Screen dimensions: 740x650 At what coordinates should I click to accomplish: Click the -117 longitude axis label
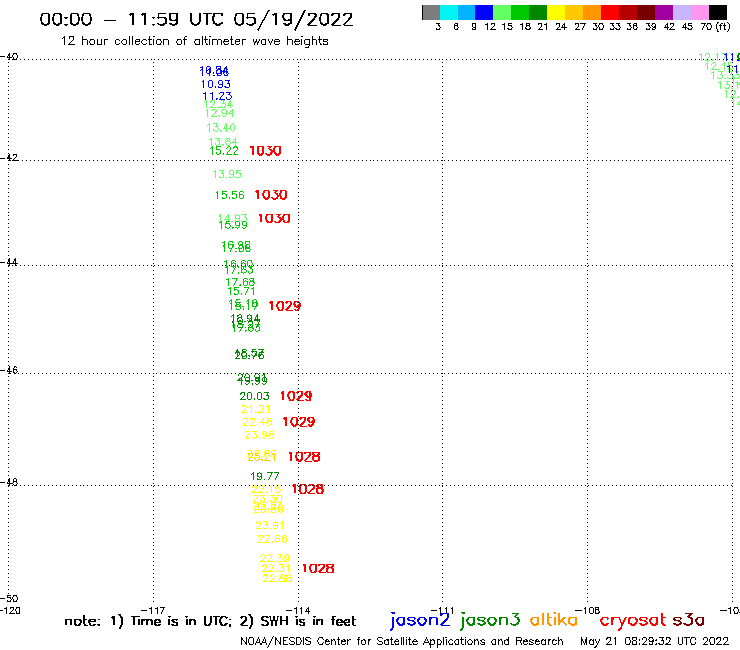[154, 610]
